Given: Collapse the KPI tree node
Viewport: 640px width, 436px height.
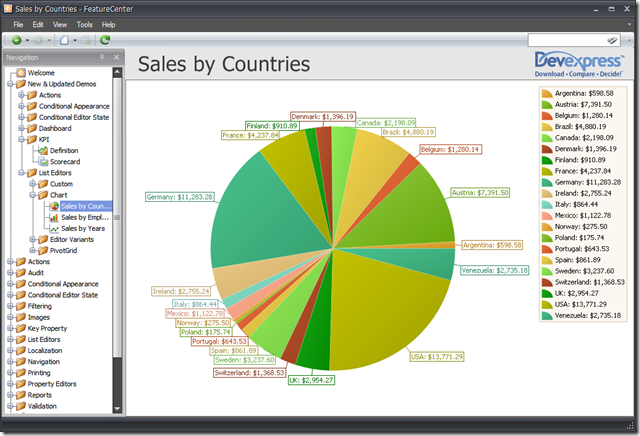Looking at the screenshot, I should 21,139.
